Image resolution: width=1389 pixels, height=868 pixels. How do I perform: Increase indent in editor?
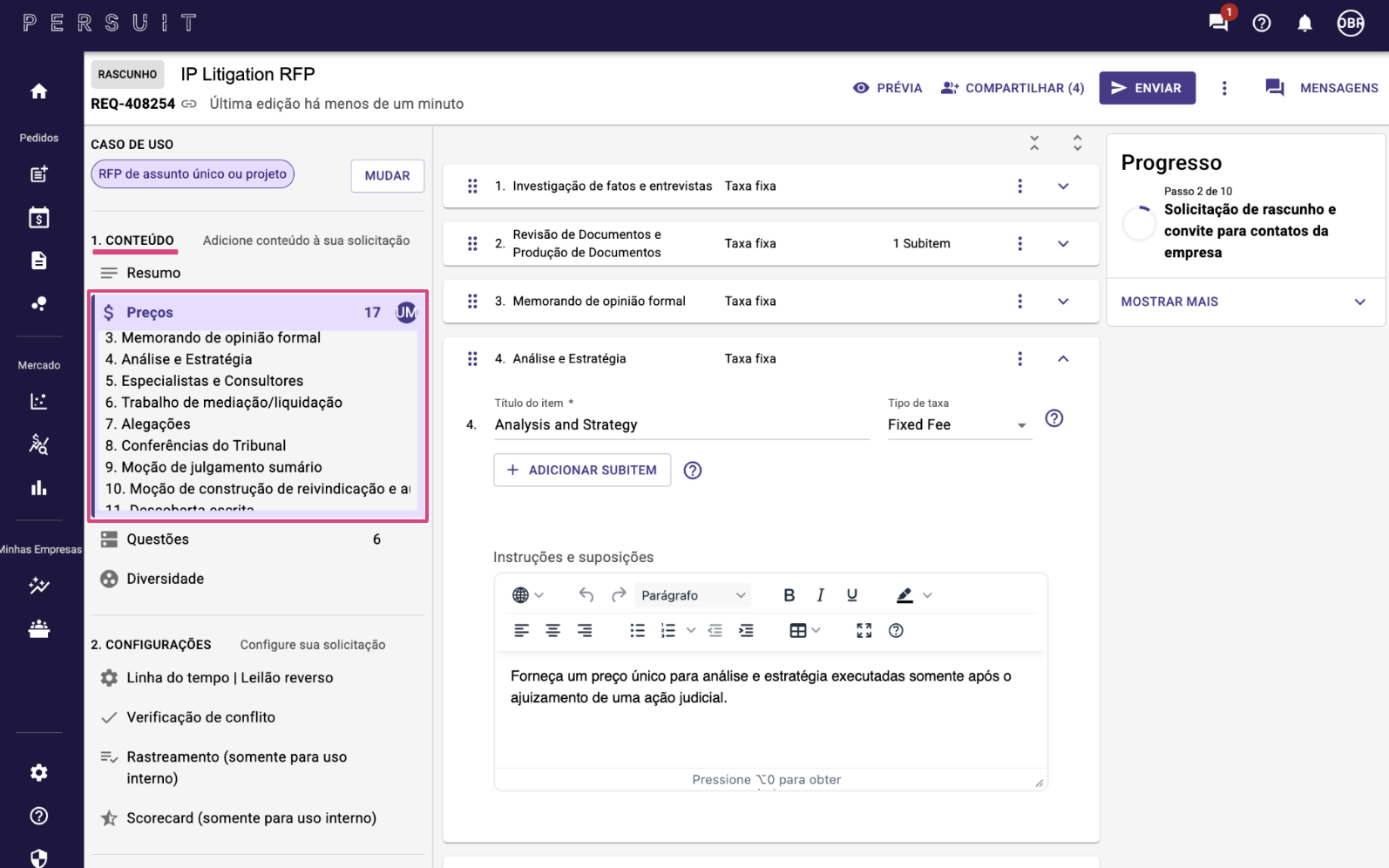tap(747, 631)
